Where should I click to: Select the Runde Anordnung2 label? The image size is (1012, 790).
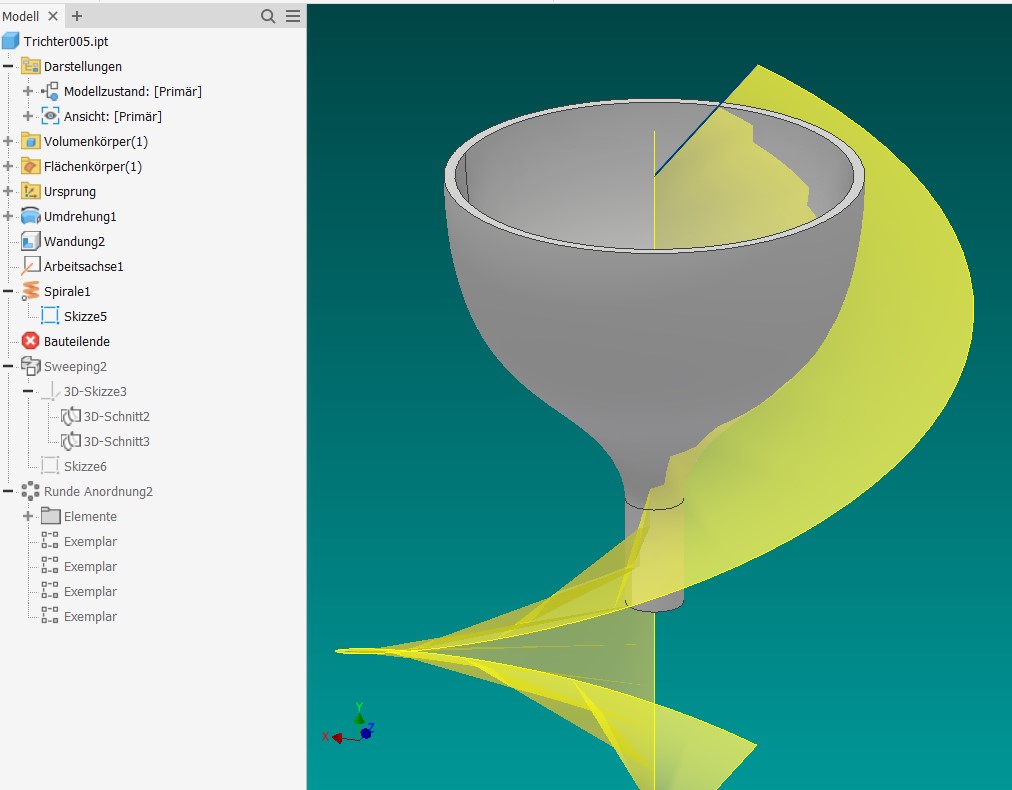point(98,491)
